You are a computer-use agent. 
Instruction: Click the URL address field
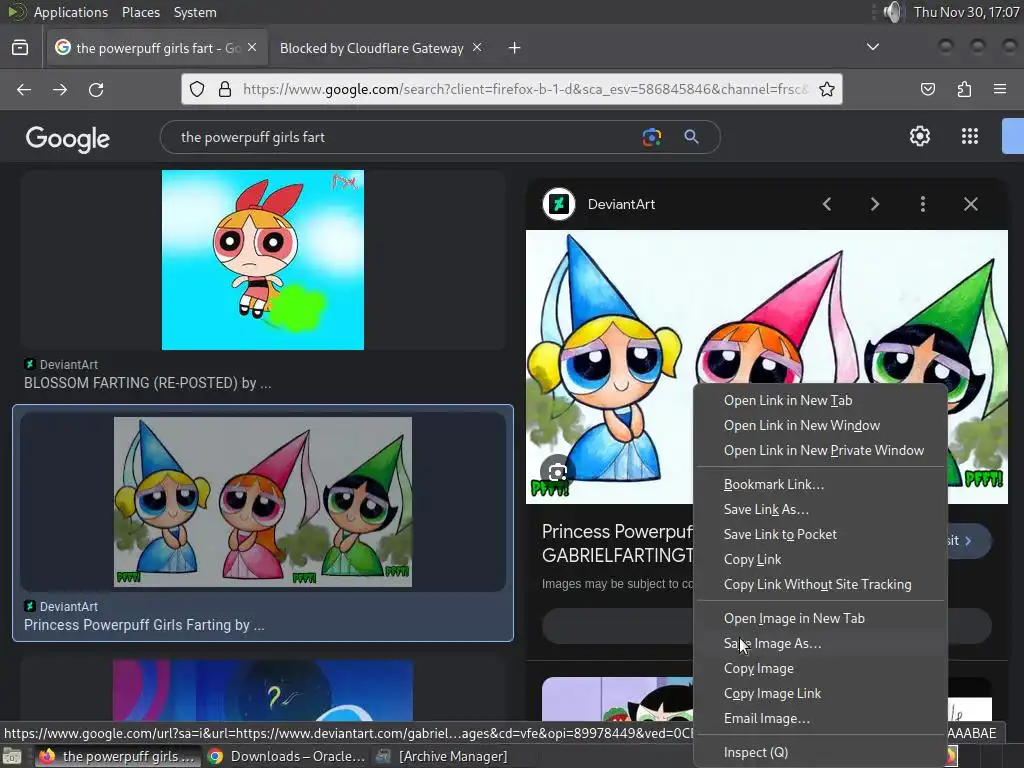coord(525,89)
